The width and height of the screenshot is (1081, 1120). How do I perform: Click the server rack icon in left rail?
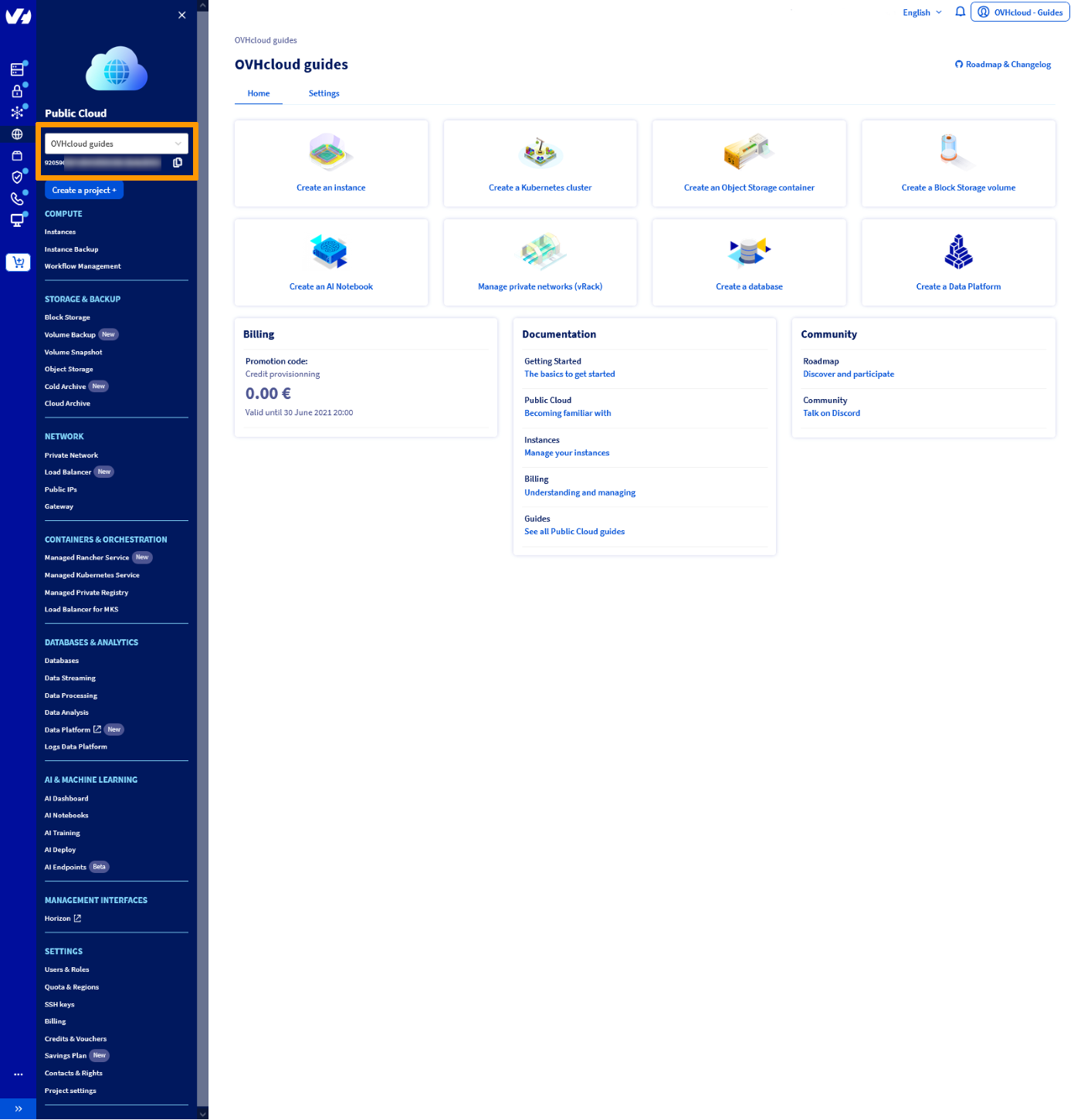(17, 69)
